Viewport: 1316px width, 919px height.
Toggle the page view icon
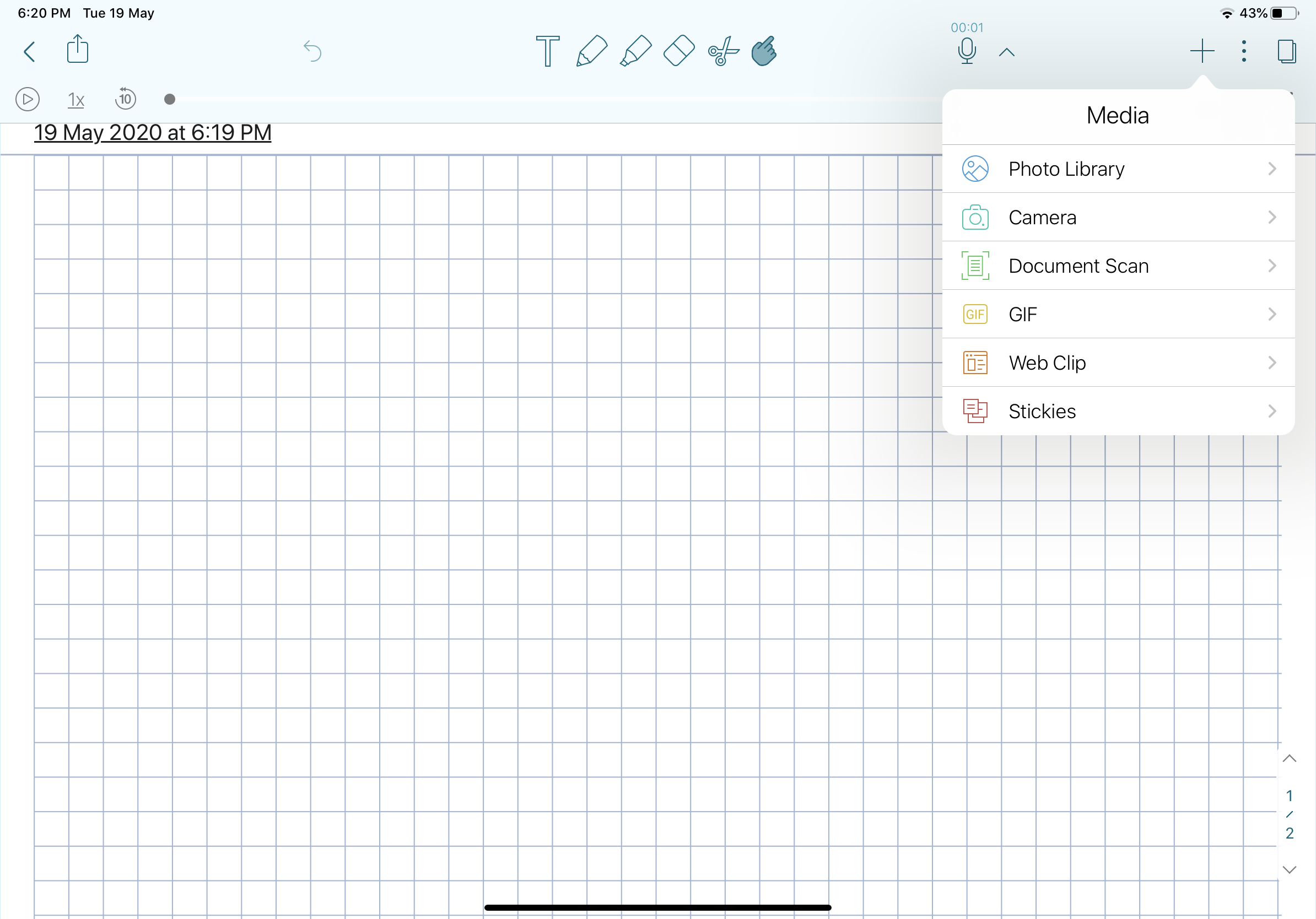pos(1286,52)
